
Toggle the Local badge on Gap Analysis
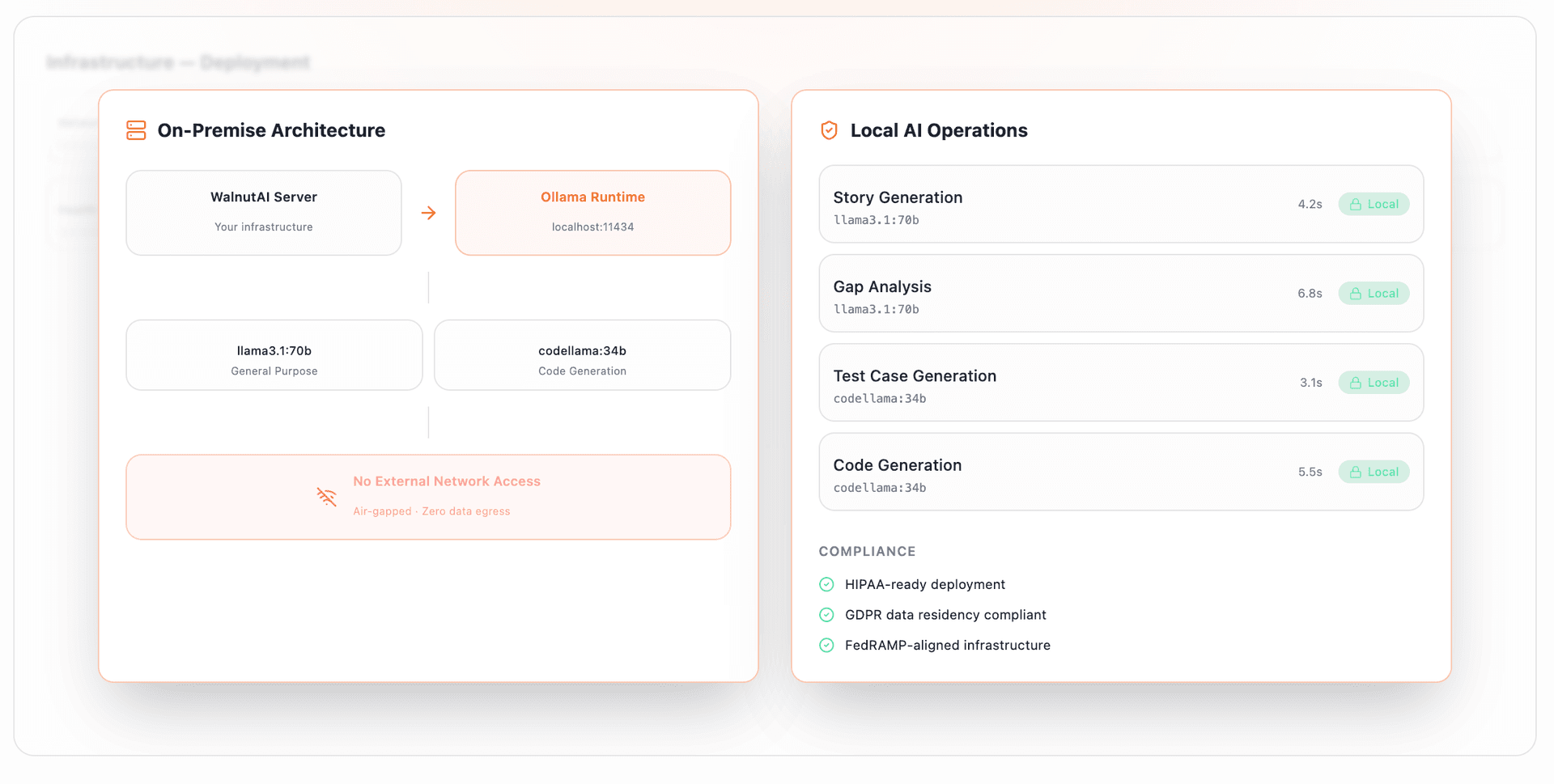point(1374,293)
